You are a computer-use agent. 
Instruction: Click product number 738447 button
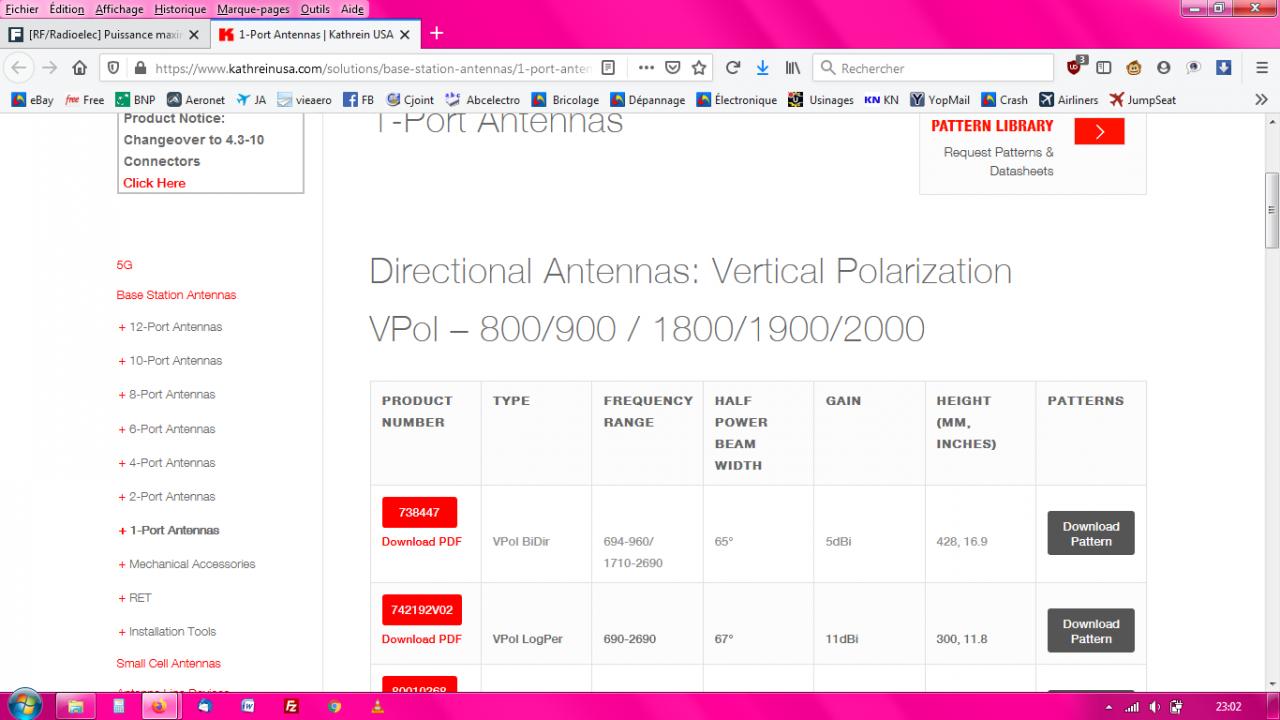tap(419, 512)
